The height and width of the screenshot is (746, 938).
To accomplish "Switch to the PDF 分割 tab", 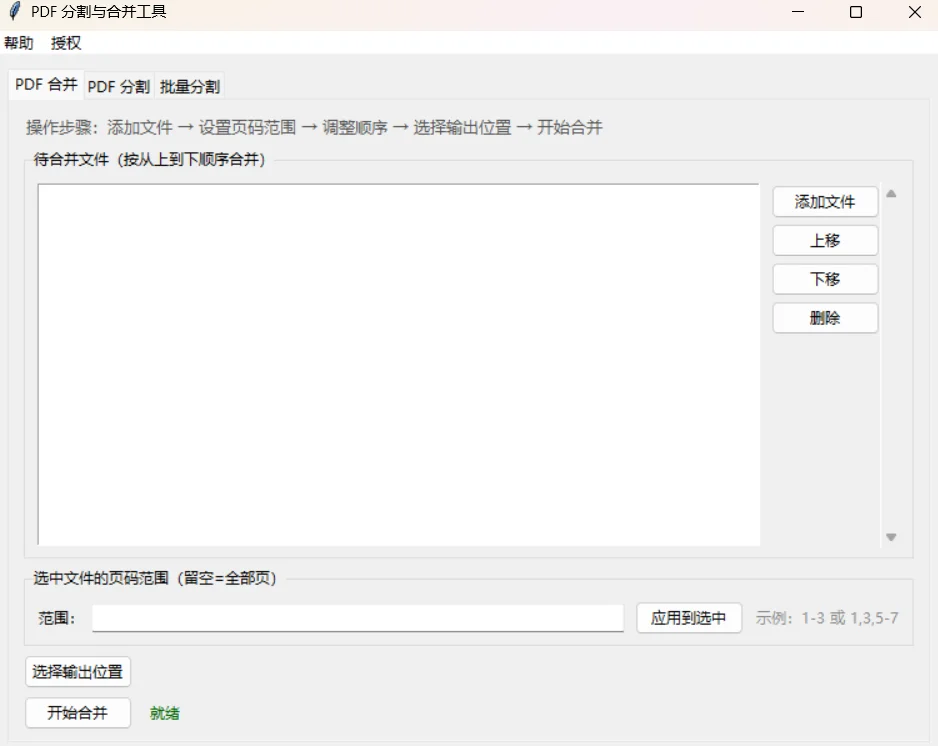I will 118,87.
